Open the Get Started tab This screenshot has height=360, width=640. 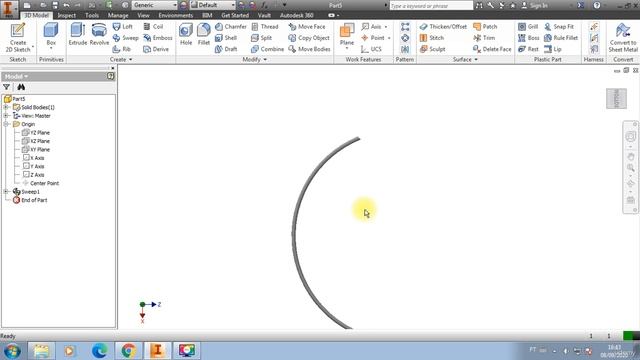pos(235,16)
